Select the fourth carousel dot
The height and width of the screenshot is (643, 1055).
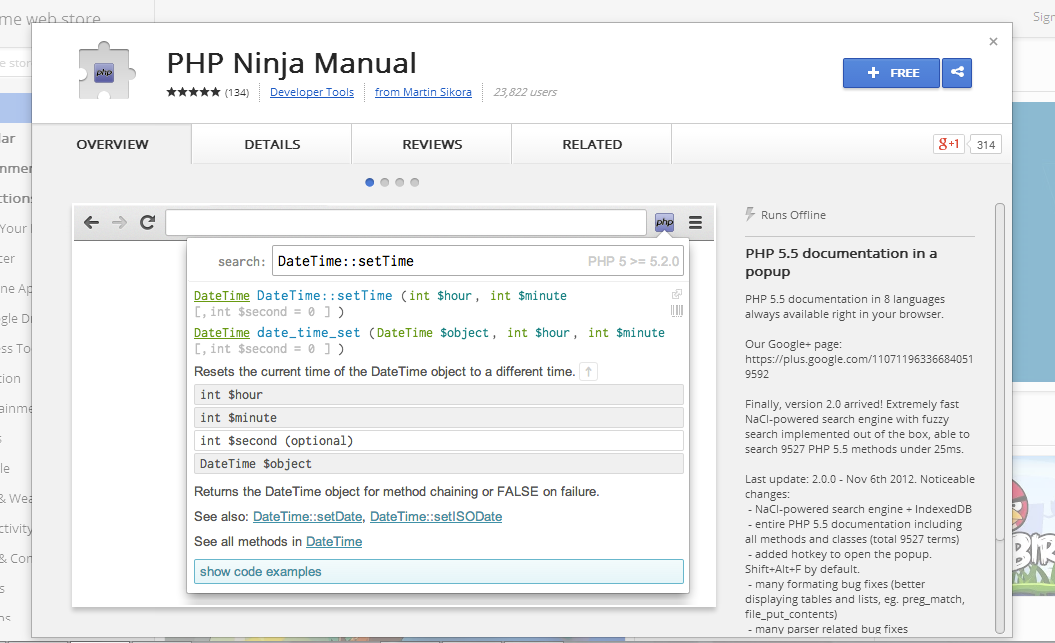(415, 182)
